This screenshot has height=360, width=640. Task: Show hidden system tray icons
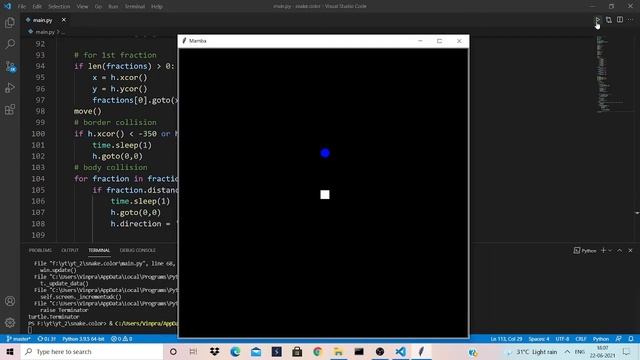(x=567, y=351)
